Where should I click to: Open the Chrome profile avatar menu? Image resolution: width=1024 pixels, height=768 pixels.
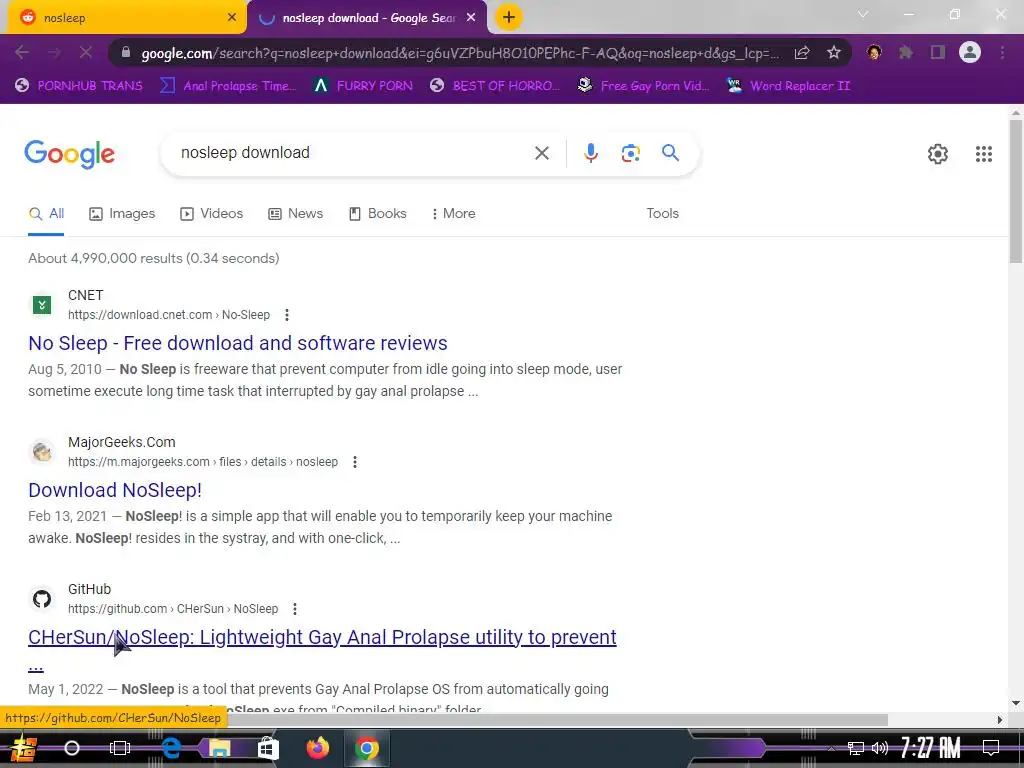click(x=970, y=53)
